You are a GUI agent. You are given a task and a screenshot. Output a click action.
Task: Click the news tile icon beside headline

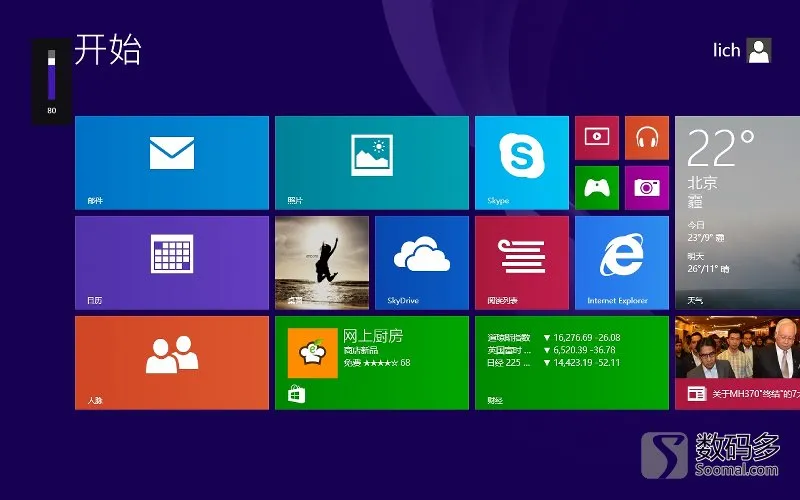pyautogui.click(x=696, y=393)
